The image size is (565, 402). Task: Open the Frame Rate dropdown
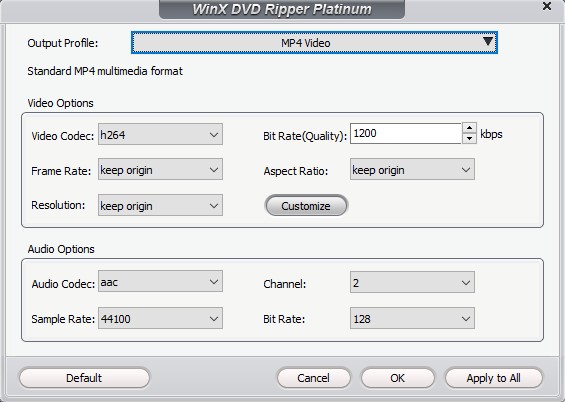[x=160, y=169]
